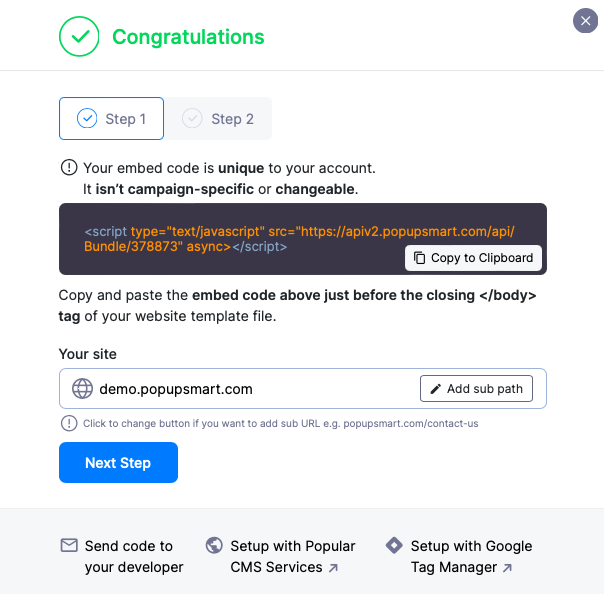Proceed with the Next Step button

(118, 463)
